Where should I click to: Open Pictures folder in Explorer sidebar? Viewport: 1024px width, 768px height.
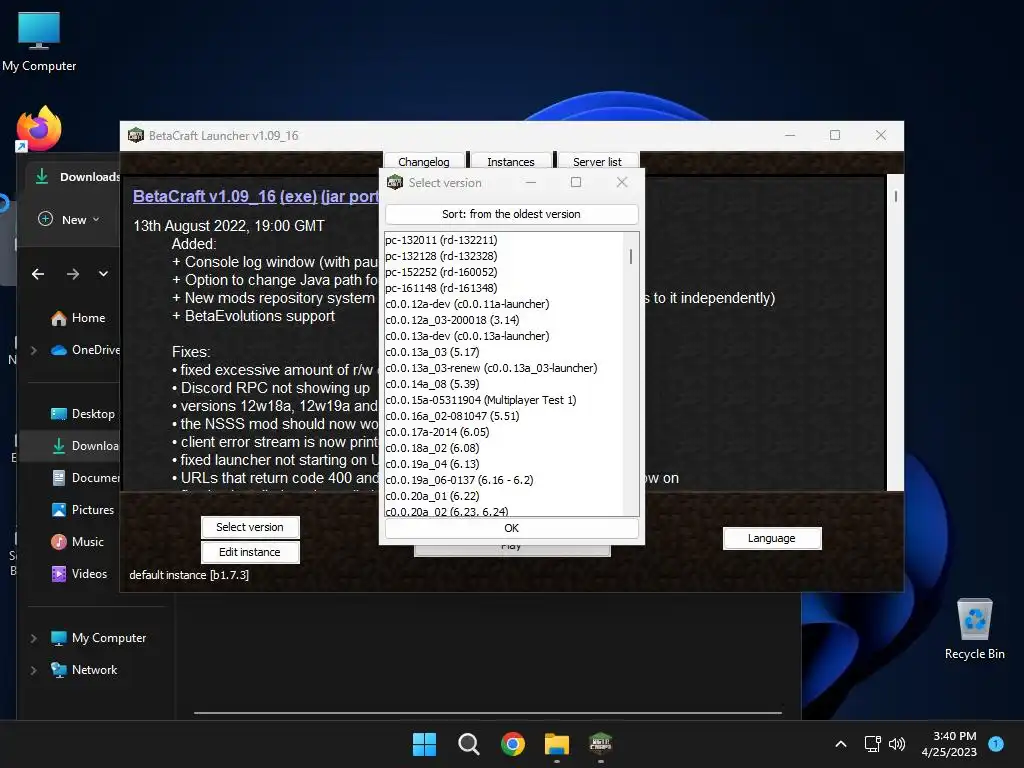pyautogui.click(x=83, y=510)
